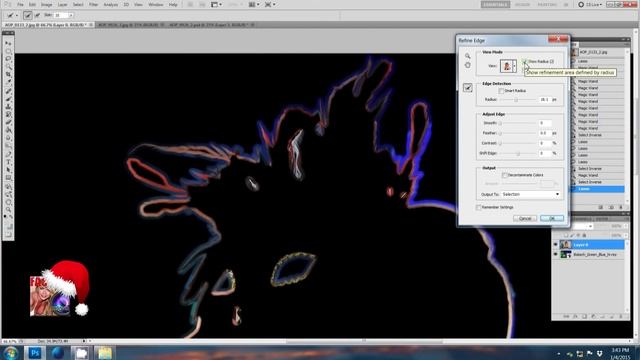Open the Window menu

(x=156, y=4)
